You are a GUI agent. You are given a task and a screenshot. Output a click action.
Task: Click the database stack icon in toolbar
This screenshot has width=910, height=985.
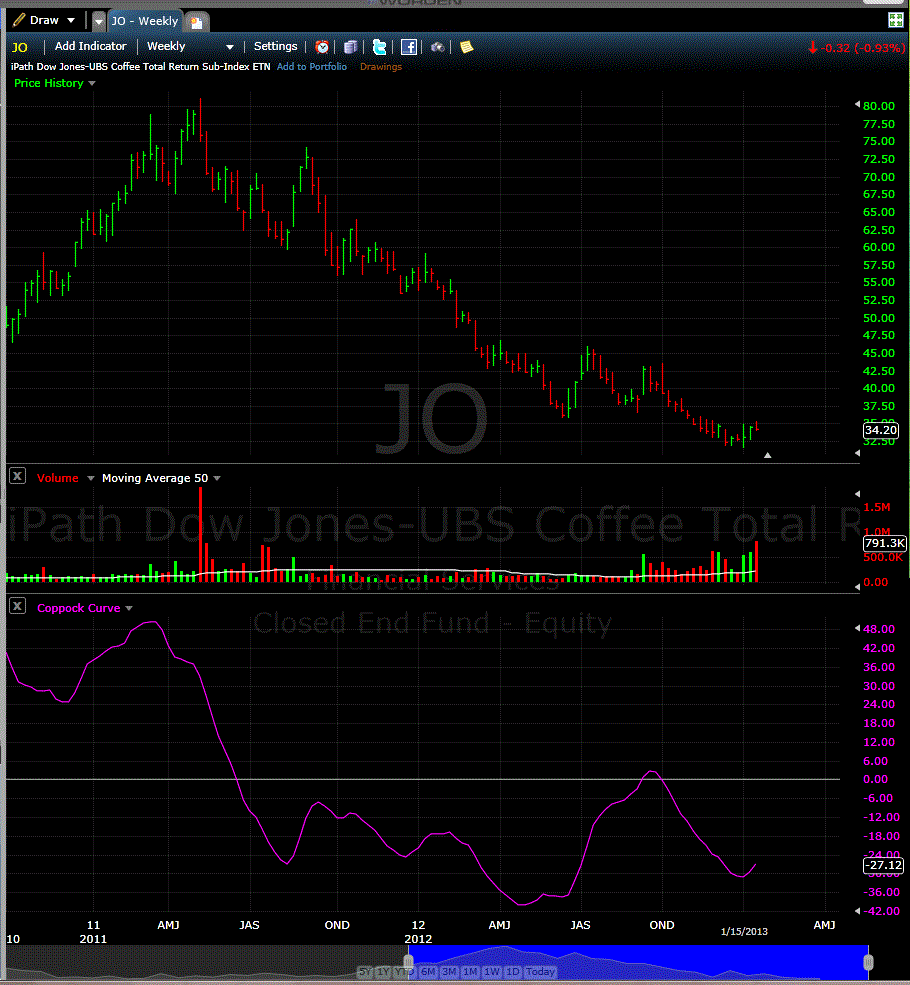[351, 47]
